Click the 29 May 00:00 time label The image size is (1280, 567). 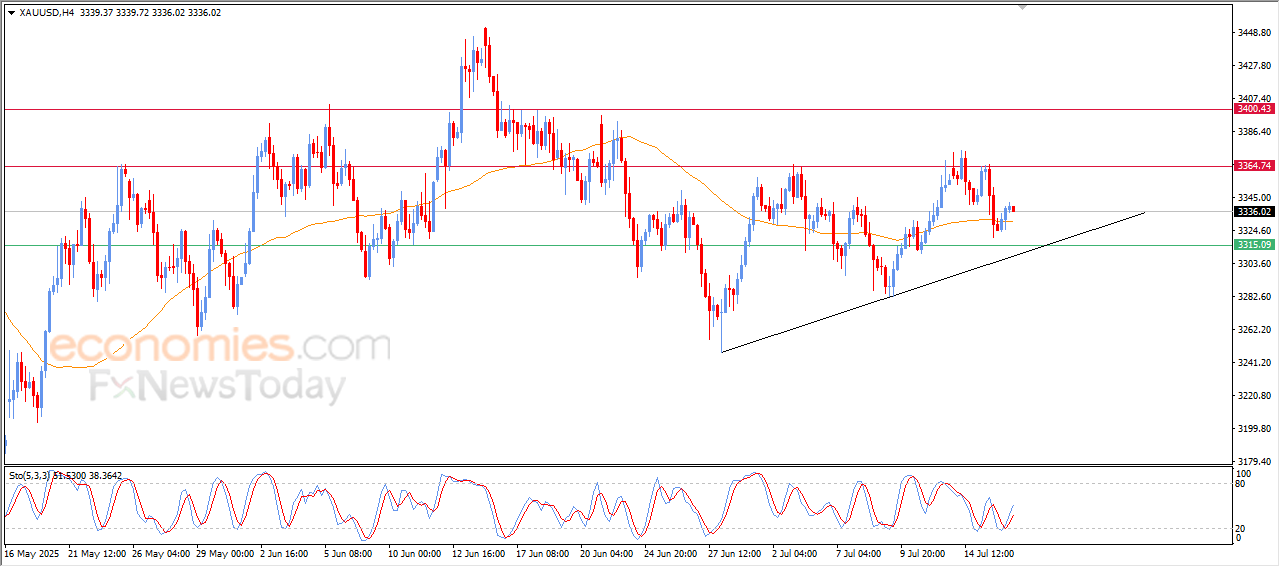(225, 553)
